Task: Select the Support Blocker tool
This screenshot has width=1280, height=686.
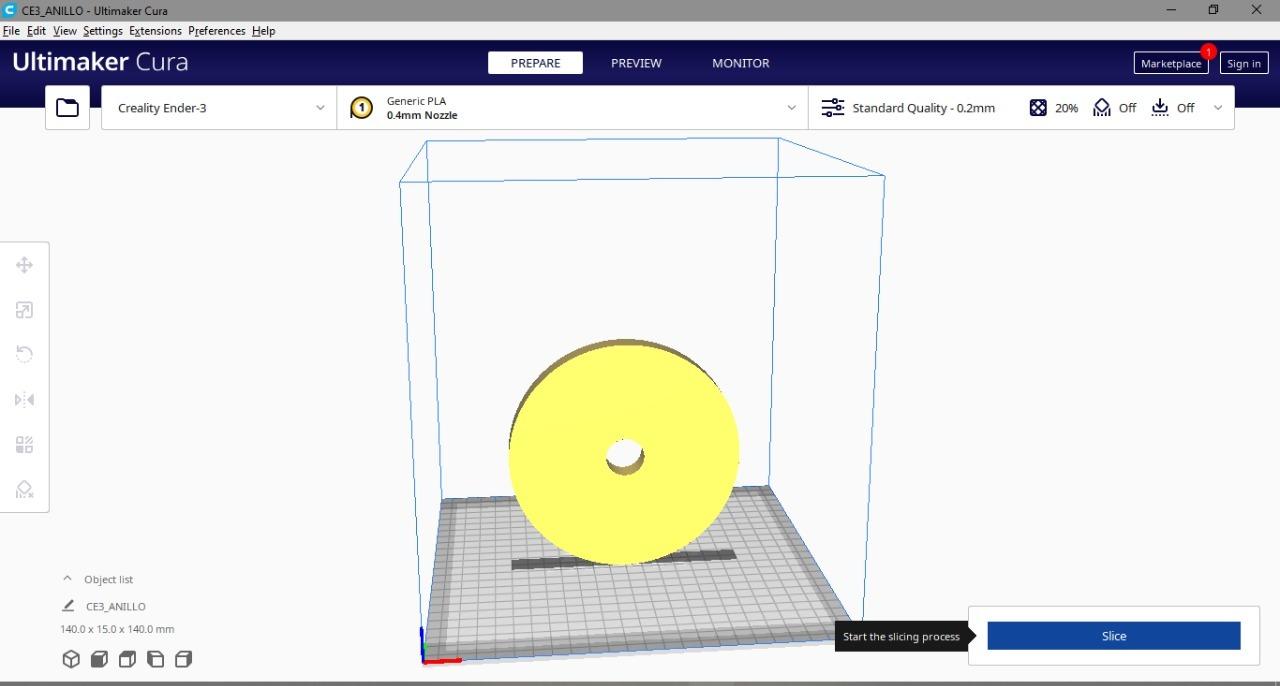Action: coord(25,489)
